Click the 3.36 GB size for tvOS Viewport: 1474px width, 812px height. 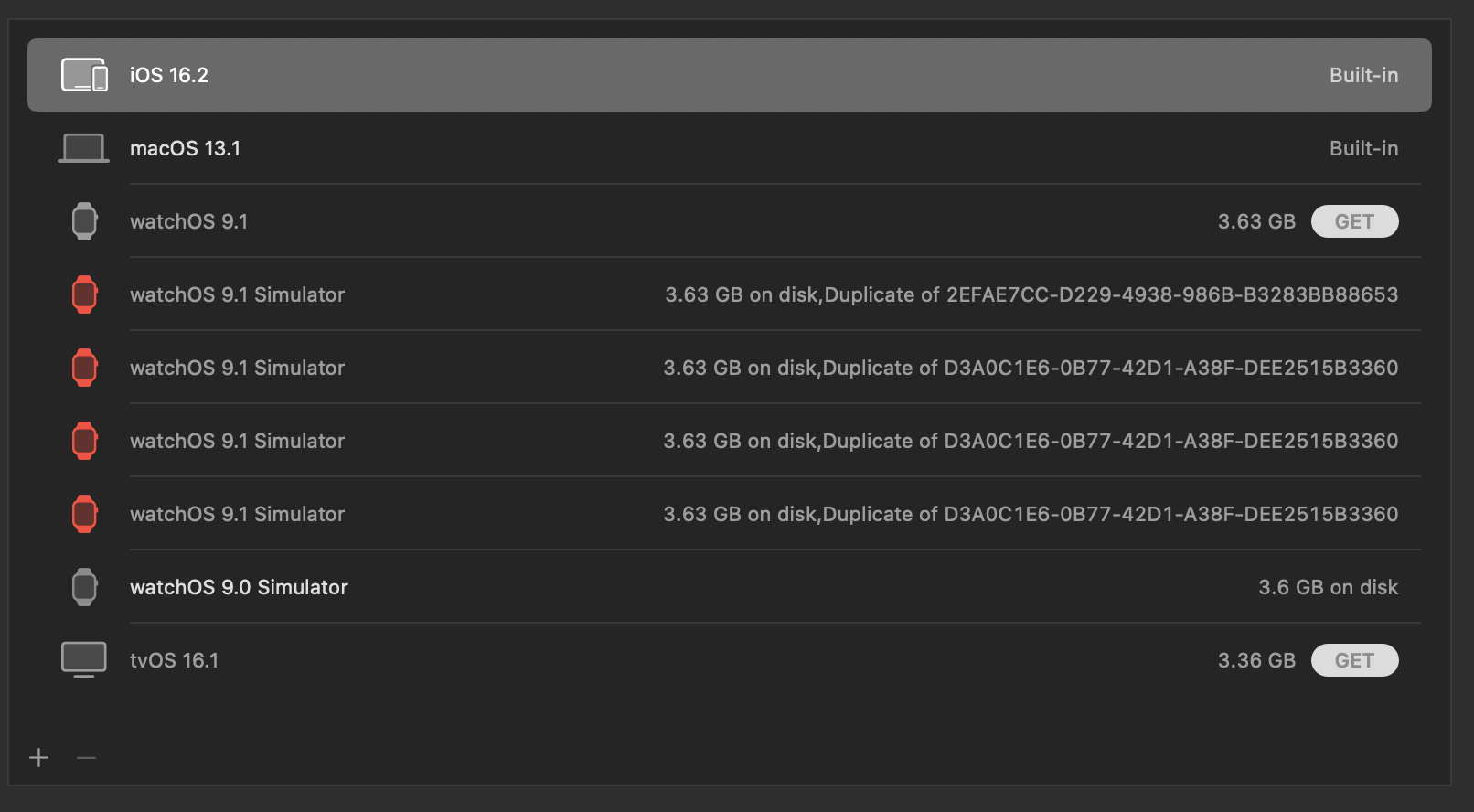(1256, 660)
